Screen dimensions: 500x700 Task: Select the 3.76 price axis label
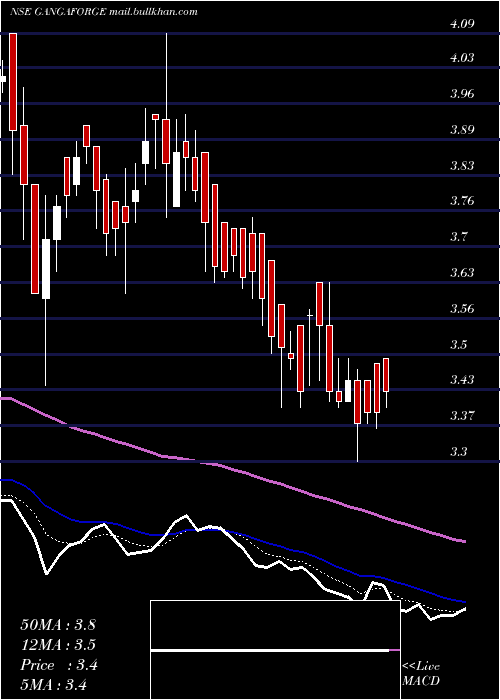[461, 200]
